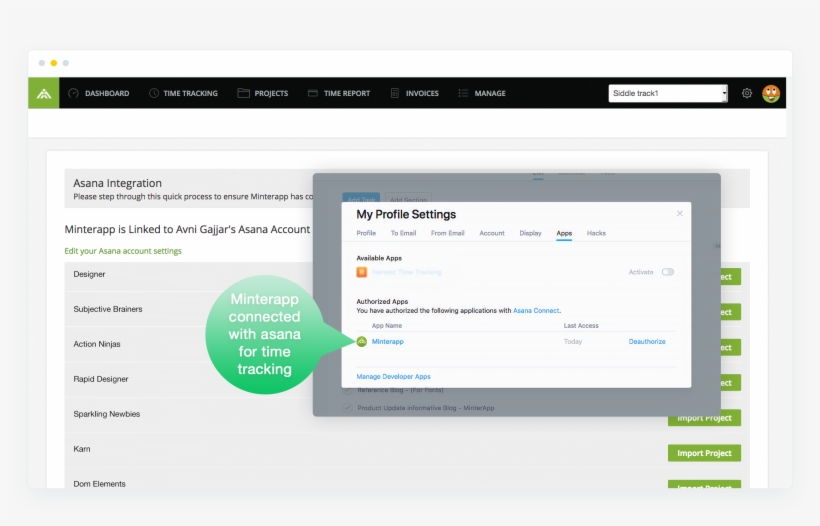Image resolution: width=820 pixels, height=526 pixels.
Task: Open the Hacks tab
Action: pyautogui.click(x=596, y=233)
